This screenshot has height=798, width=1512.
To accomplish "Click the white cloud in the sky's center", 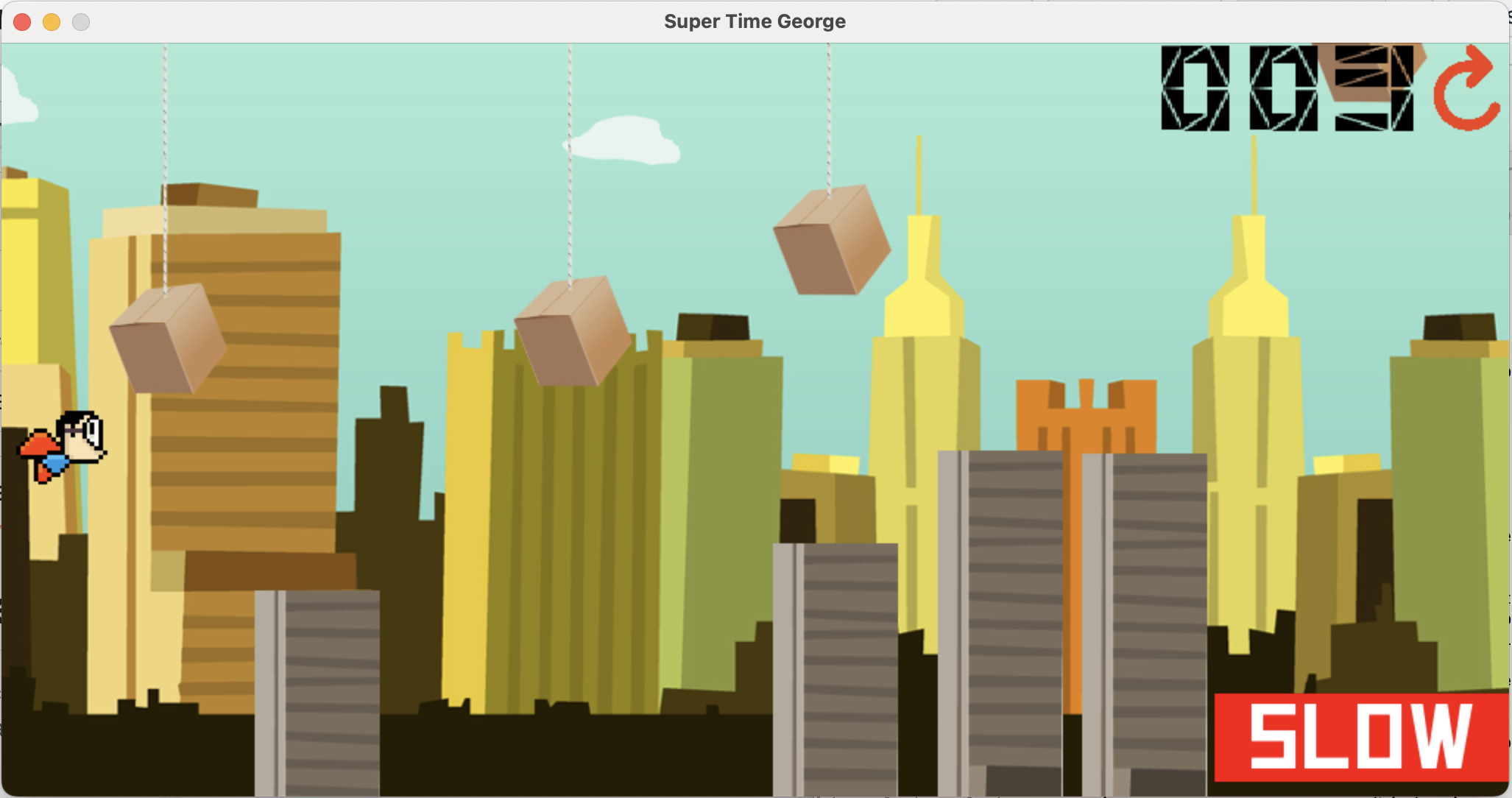I will [x=626, y=140].
